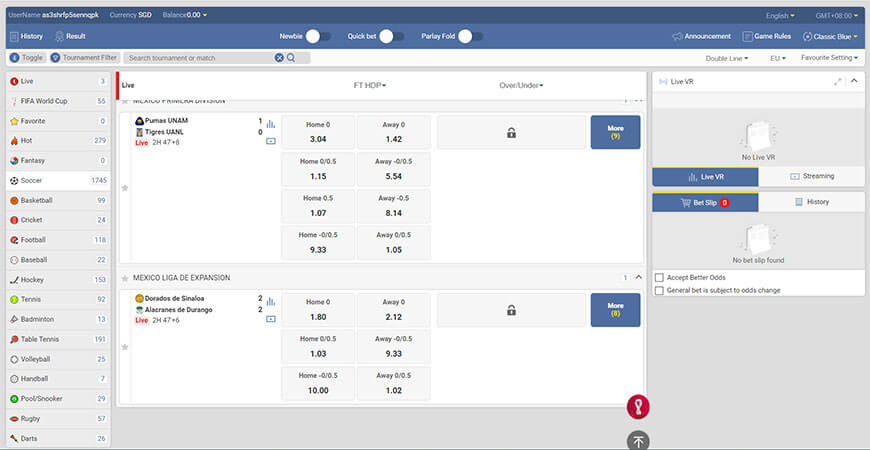The image size is (870, 450).
Task: Open statistics chart for Pumas UNAM match
Action: [271, 124]
